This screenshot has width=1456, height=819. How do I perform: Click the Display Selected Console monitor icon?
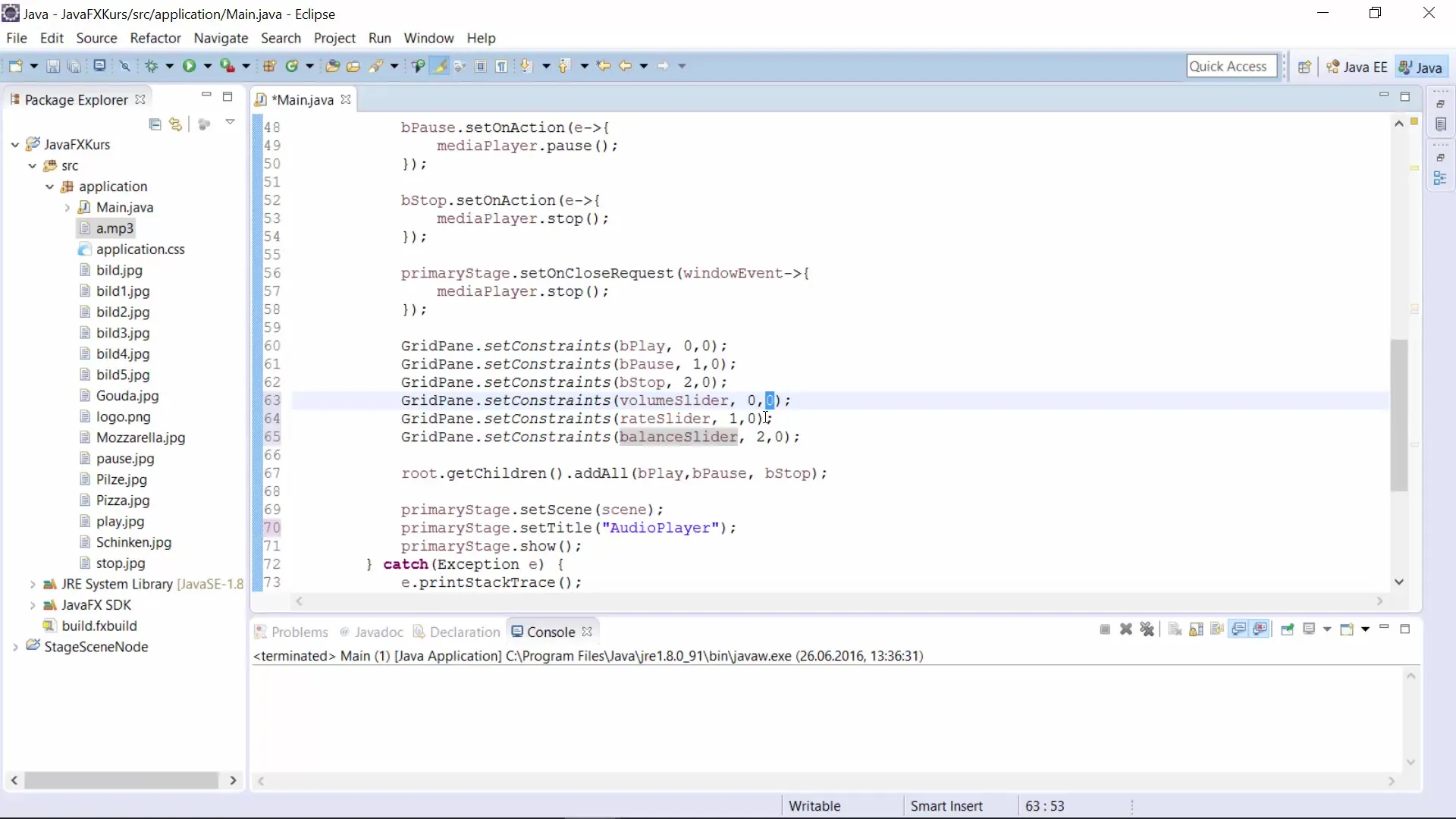point(1309,629)
